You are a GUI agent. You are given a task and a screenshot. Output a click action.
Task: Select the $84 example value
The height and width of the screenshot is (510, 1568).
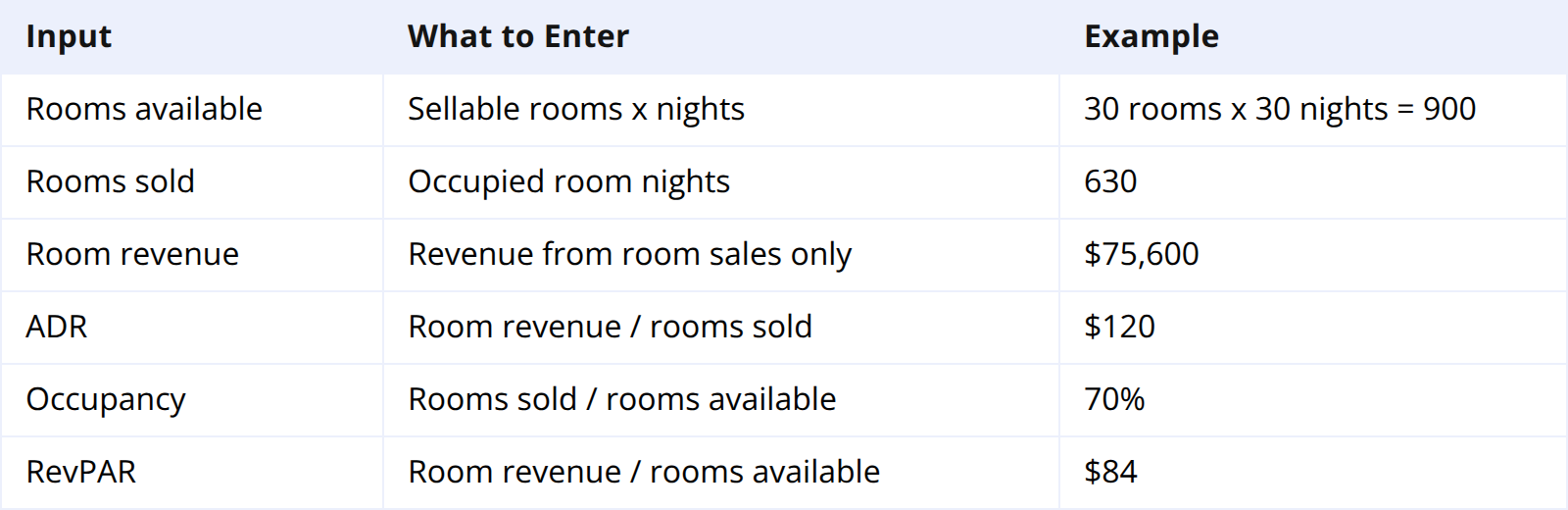pos(1110,472)
